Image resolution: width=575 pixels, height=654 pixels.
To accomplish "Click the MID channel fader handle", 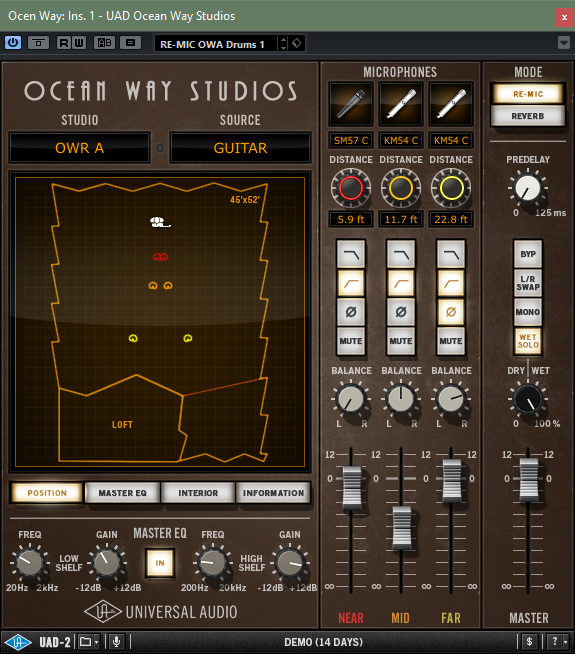I will pyautogui.click(x=402, y=528).
